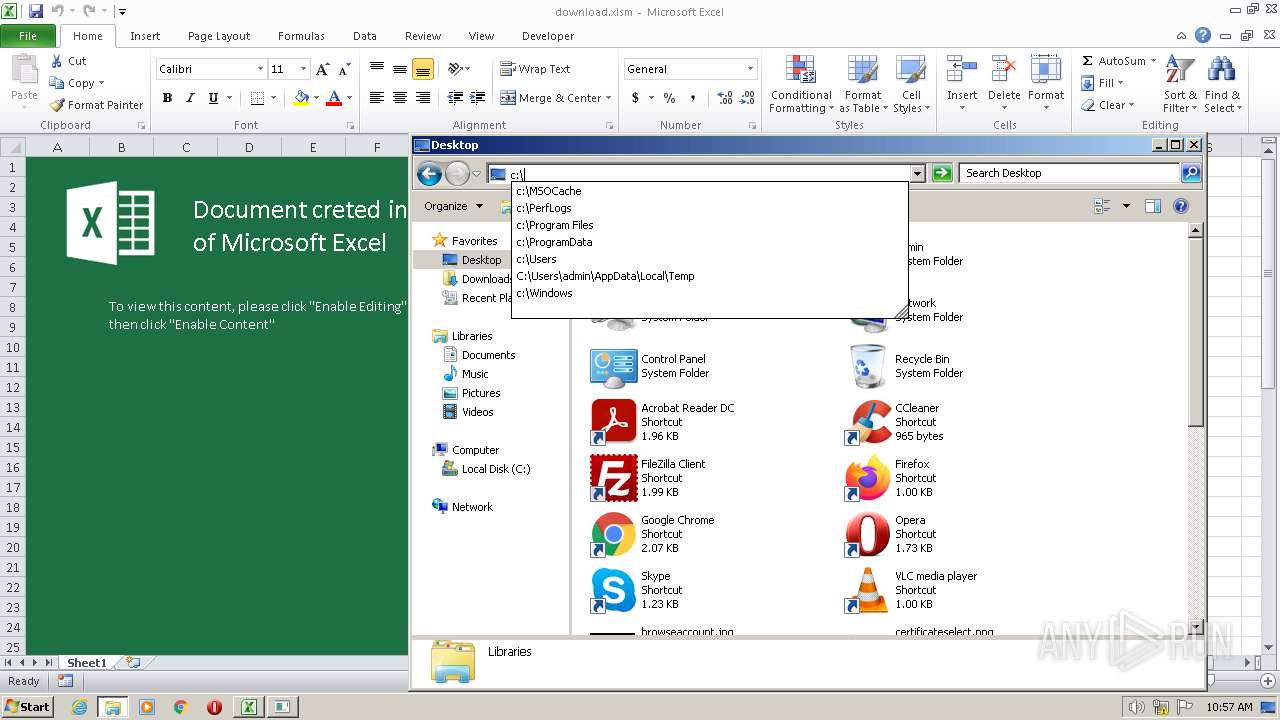Apply the yellow Fill Color swatch
Viewport: 1280px width, 720px height.
click(x=301, y=98)
